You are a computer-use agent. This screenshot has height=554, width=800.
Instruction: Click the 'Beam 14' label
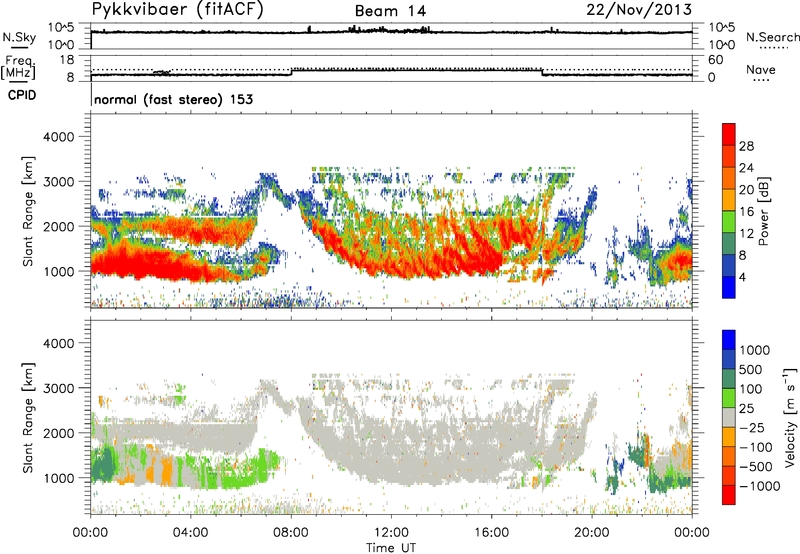[390, 11]
